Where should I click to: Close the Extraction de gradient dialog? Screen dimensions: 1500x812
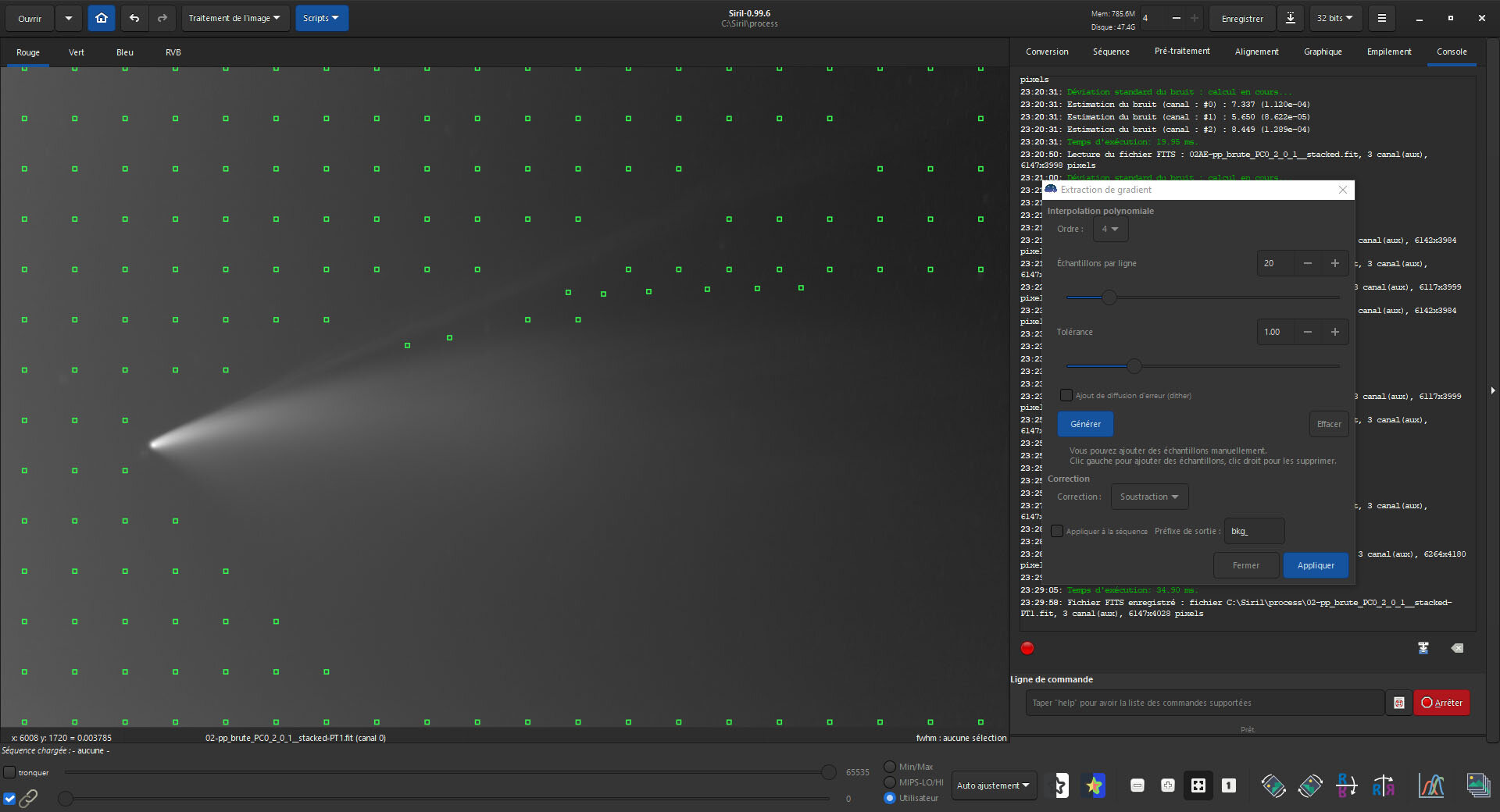pyautogui.click(x=1343, y=190)
